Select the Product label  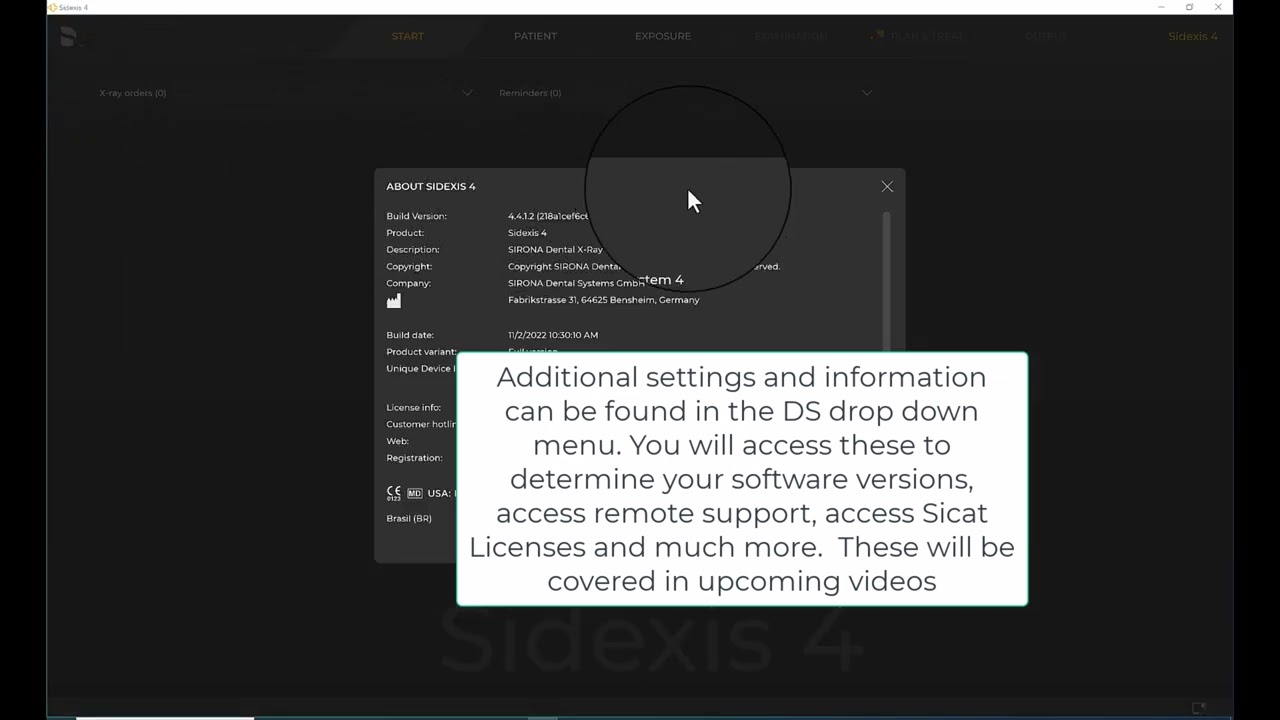pyautogui.click(x=405, y=233)
